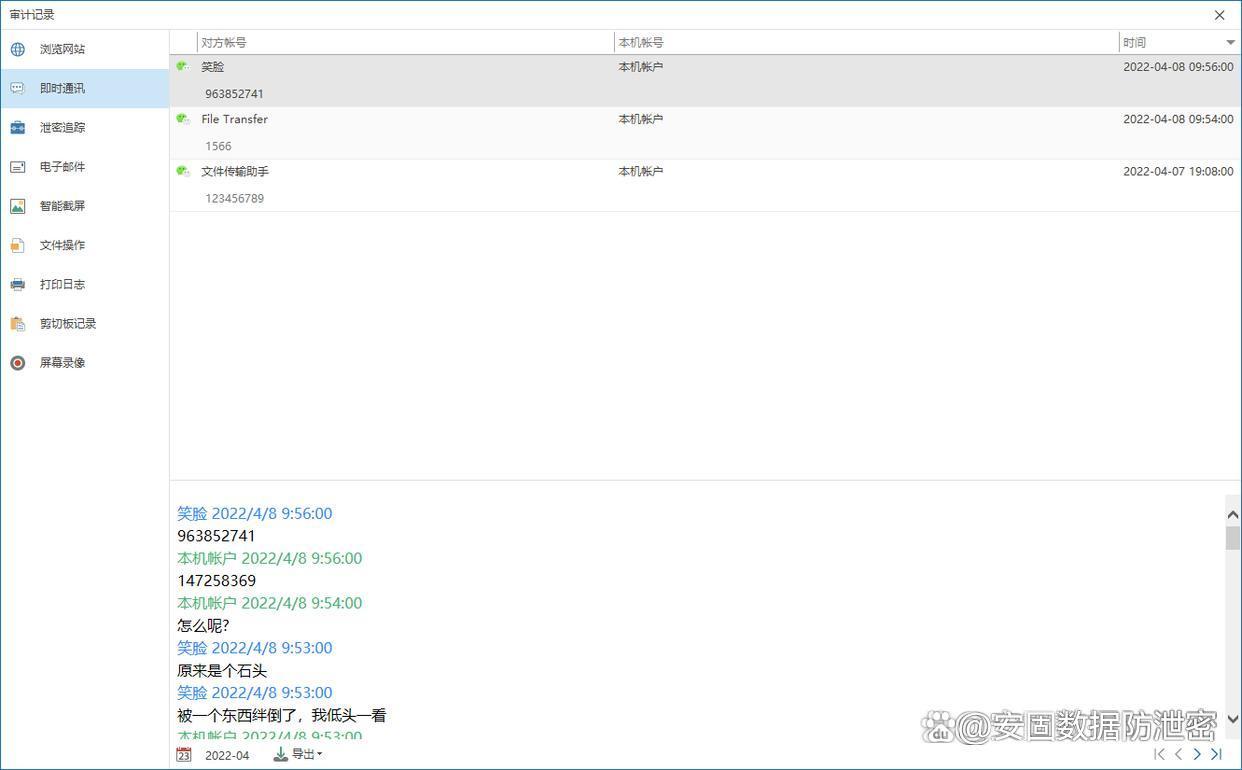The height and width of the screenshot is (770, 1242).
Task: Click the chat message 怎么呢?
Action: click(x=203, y=626)
